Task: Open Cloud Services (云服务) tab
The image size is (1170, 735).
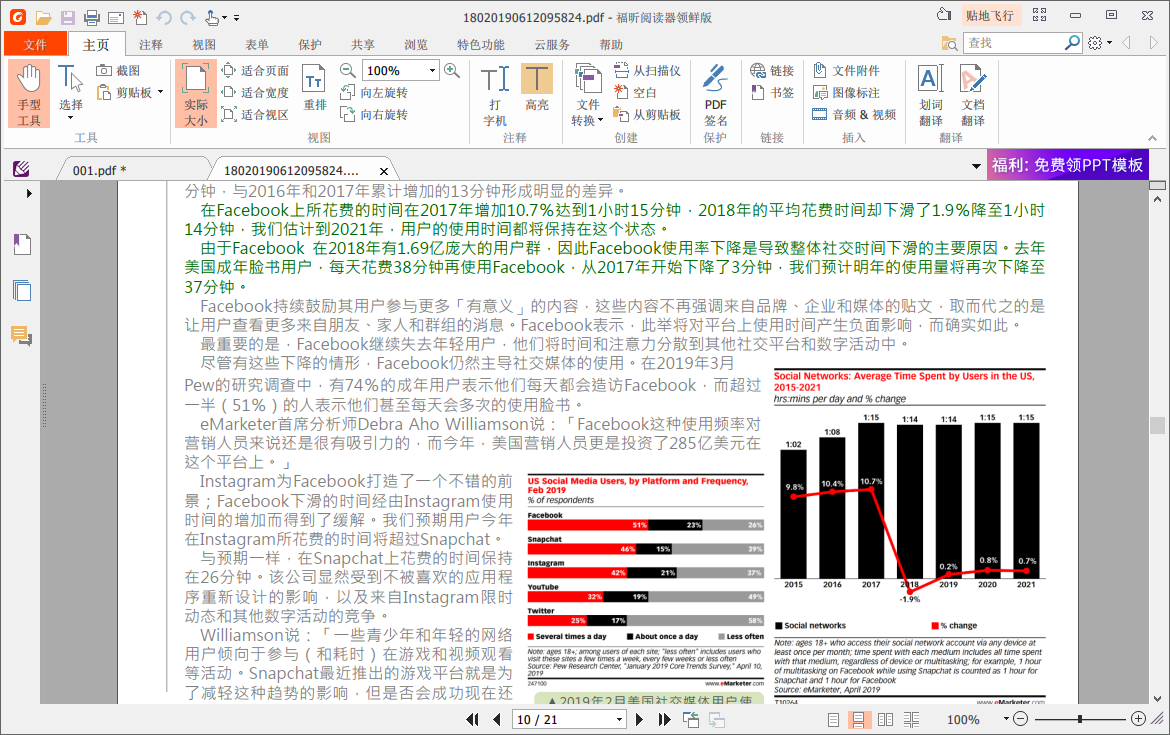Action: [x=551, y=45]
